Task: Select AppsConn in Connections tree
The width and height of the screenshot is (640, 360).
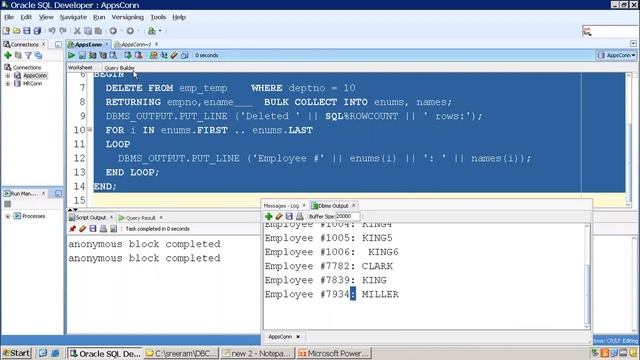Action: pos(35,76)
